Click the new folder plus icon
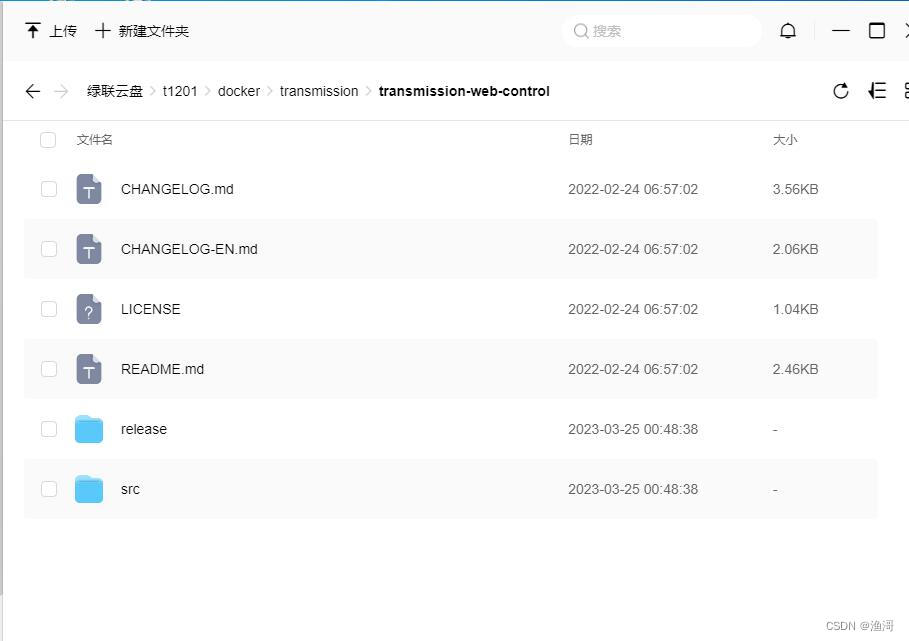Image resolution: width=909 pixels, height=641 pixels. [103, 31]
